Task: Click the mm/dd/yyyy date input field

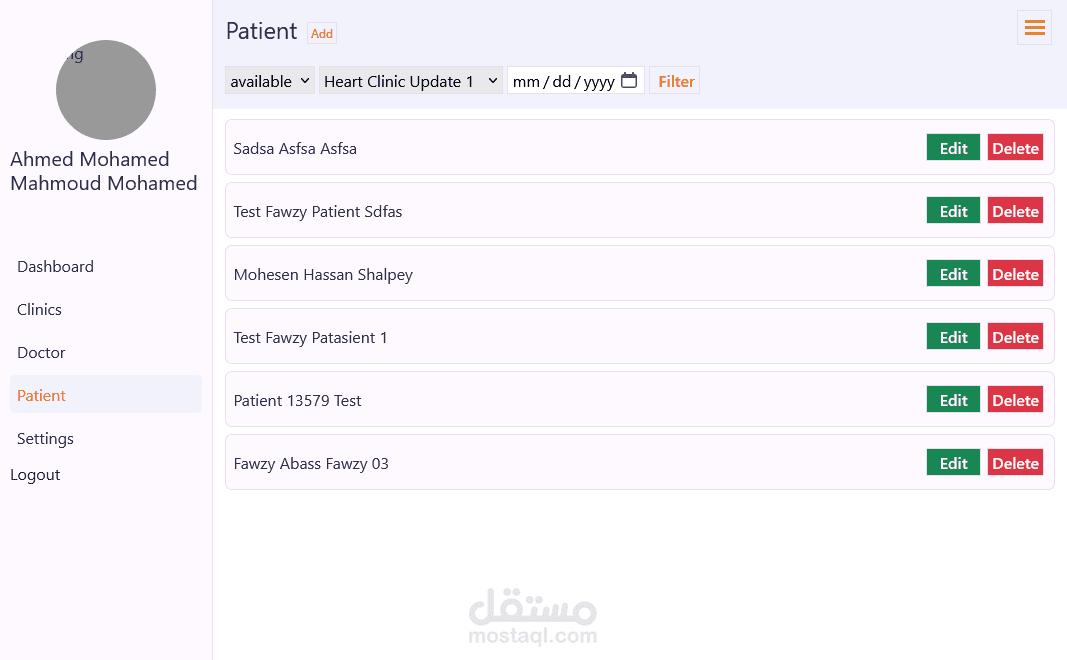Action: tap(563, 81)
